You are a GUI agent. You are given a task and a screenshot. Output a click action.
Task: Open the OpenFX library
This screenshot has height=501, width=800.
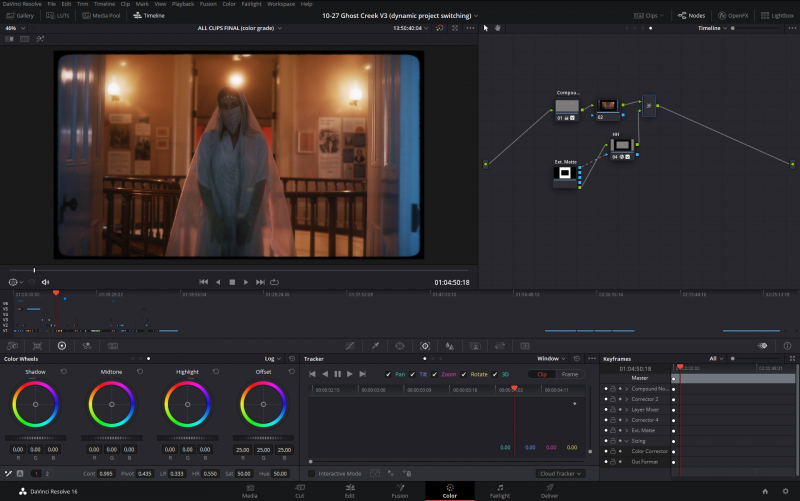click(x=733, y=16)
